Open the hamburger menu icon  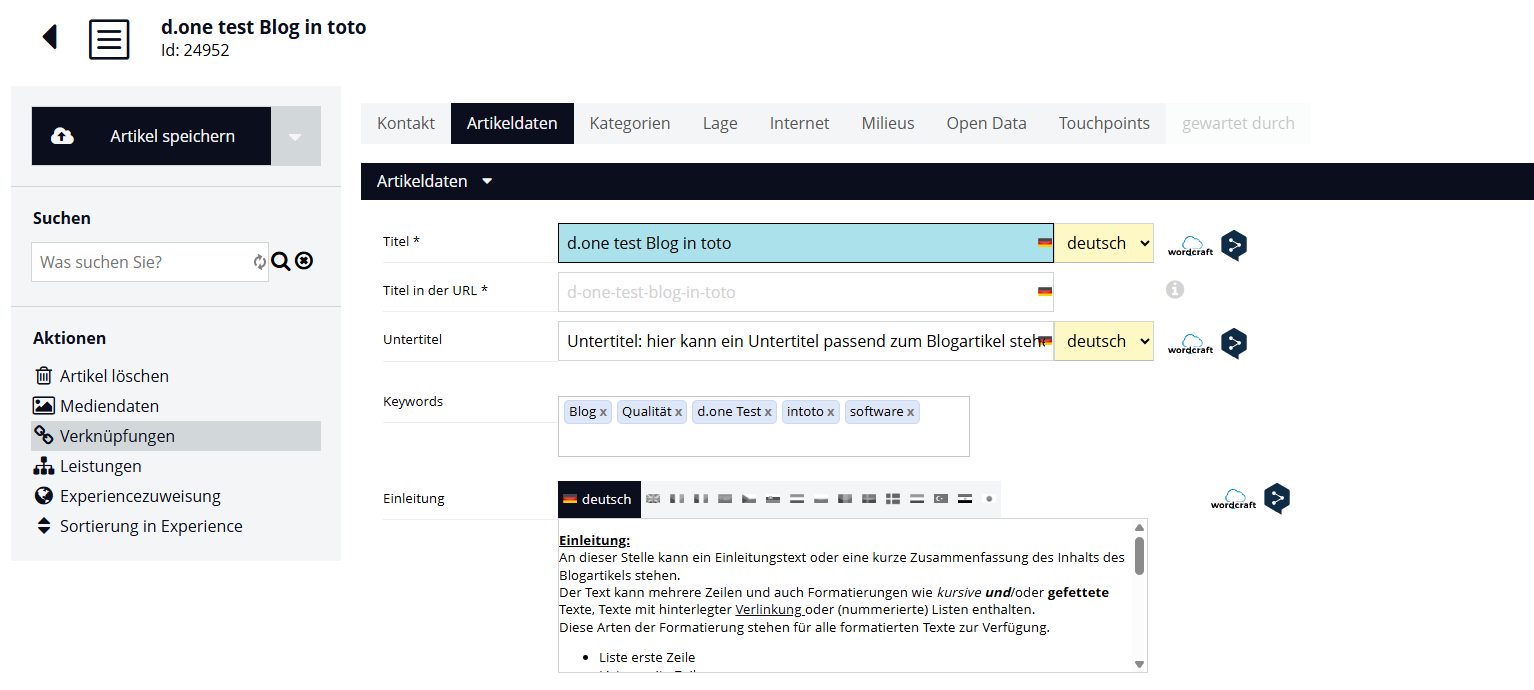pos(109,39)
